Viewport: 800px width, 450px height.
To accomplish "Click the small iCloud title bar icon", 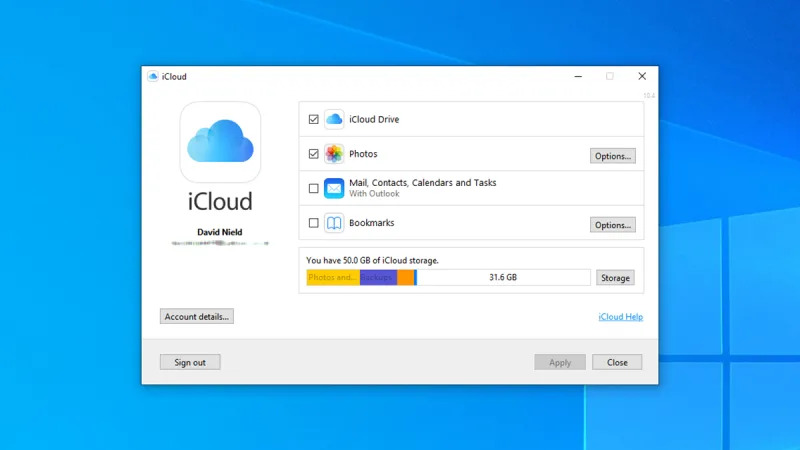I will [153, 77].
